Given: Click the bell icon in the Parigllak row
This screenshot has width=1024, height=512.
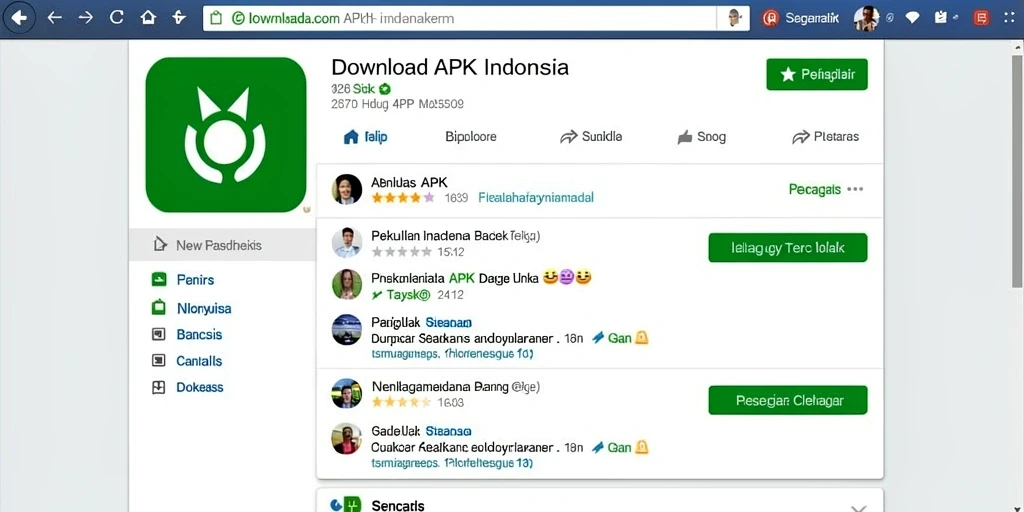Looking at the screenshot, I should pyautogui.click(x=641, y=338).
